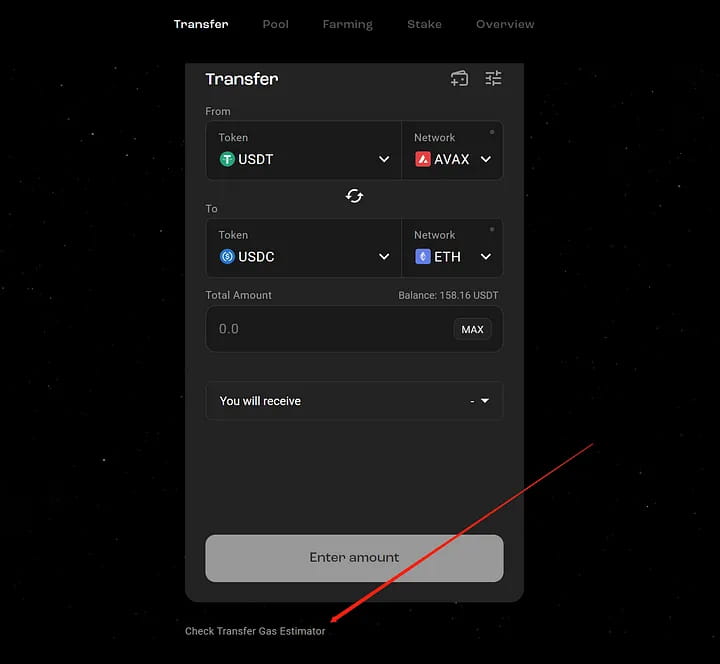Click the AVAX network logo
Image resolution: width=720 pixels, height=664 pixels.
click(x=423, y=159)
